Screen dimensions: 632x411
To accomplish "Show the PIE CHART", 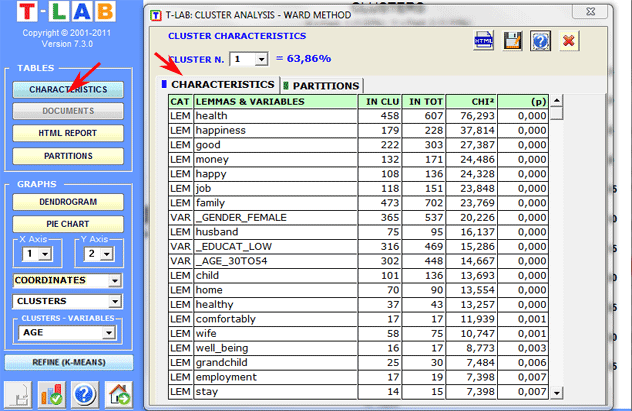I will [68, 224].
